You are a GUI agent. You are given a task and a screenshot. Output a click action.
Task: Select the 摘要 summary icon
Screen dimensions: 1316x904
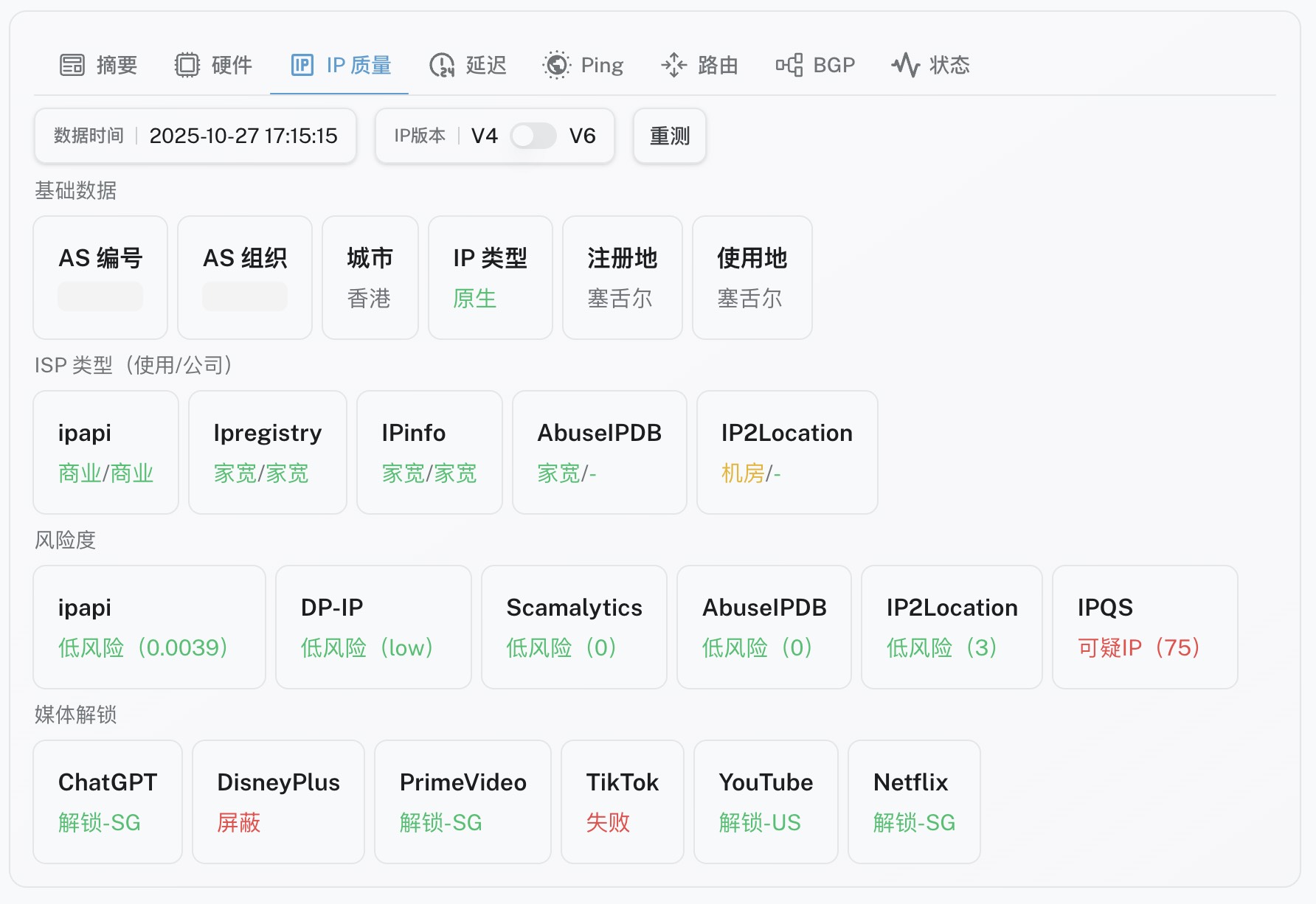71,65
